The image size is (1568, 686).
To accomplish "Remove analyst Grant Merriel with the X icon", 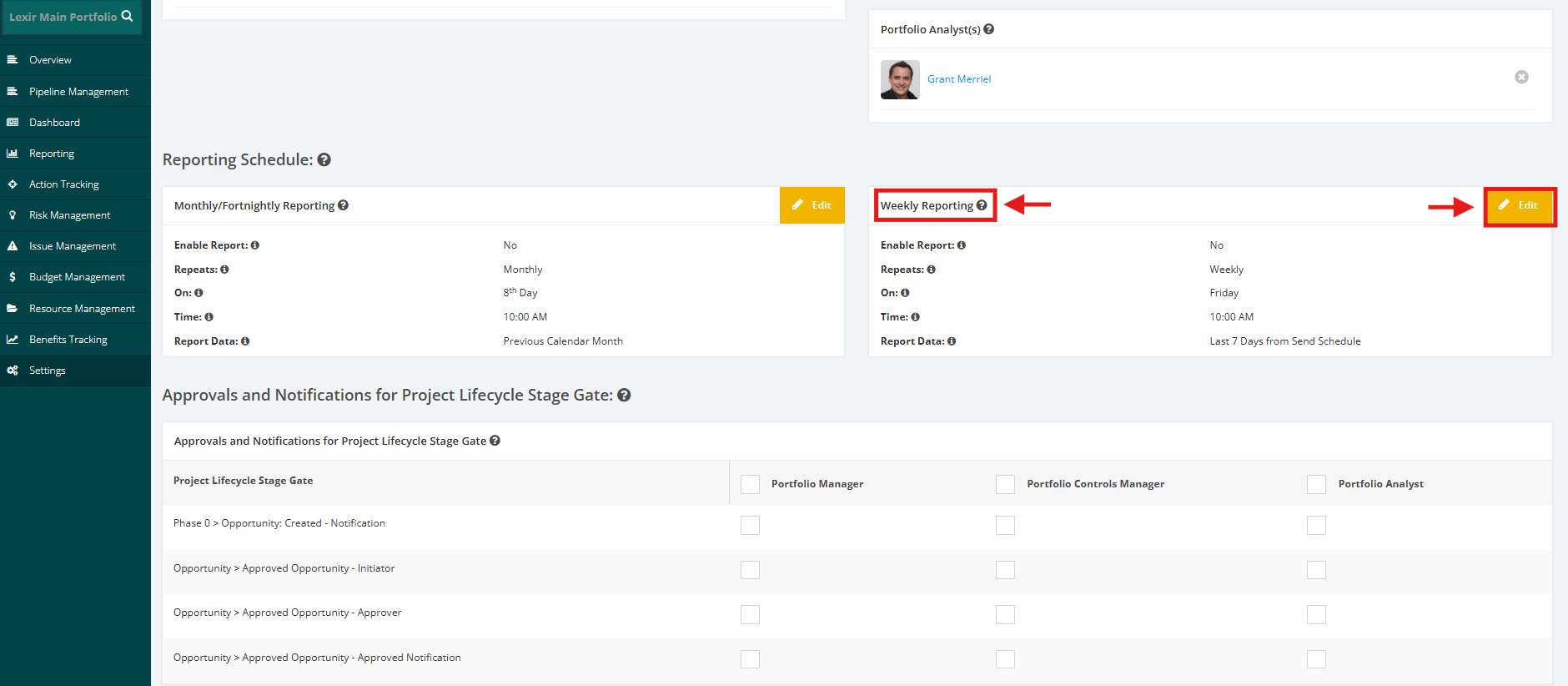I will point(1521,77).
